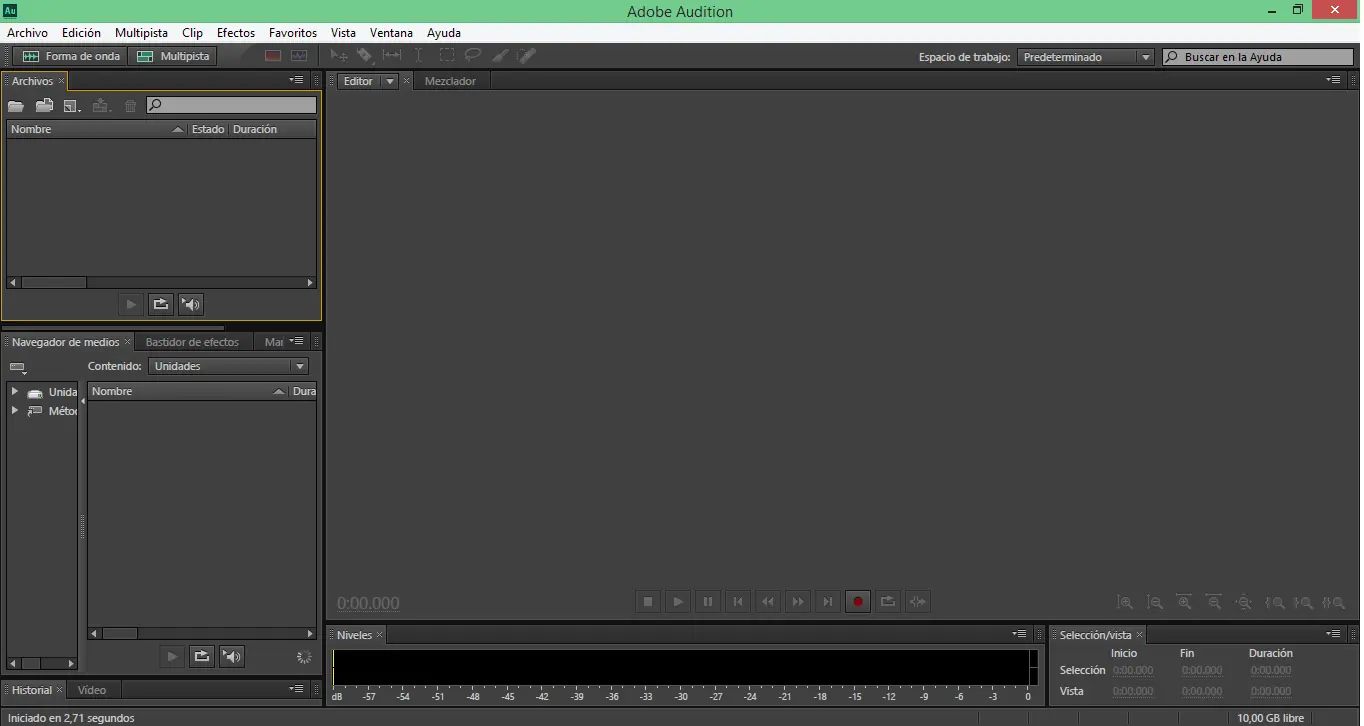The height and width of the screenshot is (726, 1364).
Task: Sort by Estado column in Archivos
Action: (208, 129)
